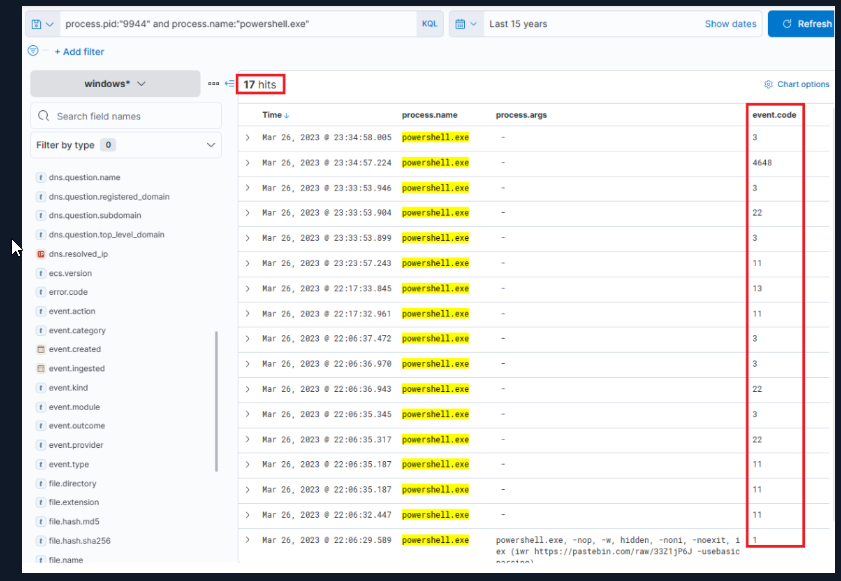Select the event.provider field
Image resolution: width=841 pixels, height=581 pixels.
click(x=76, y=445)
